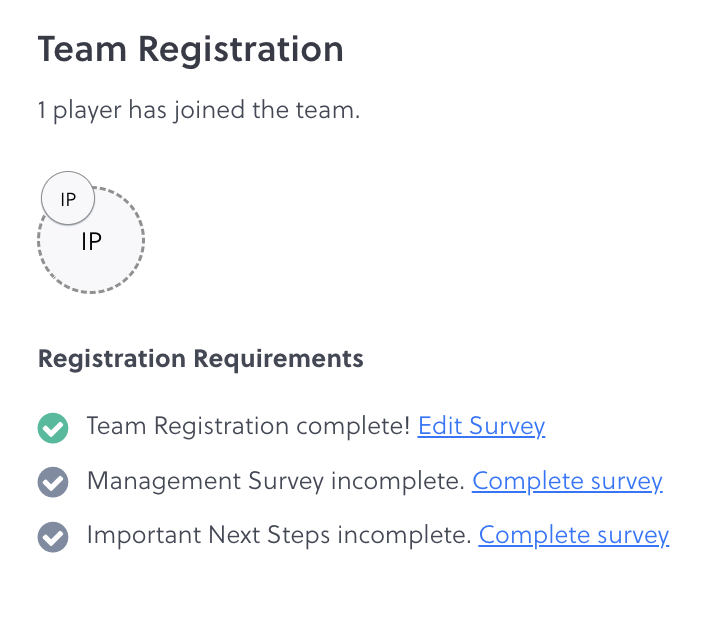
Task: Click the Team Registration page heading
Action: pos(190,49)
